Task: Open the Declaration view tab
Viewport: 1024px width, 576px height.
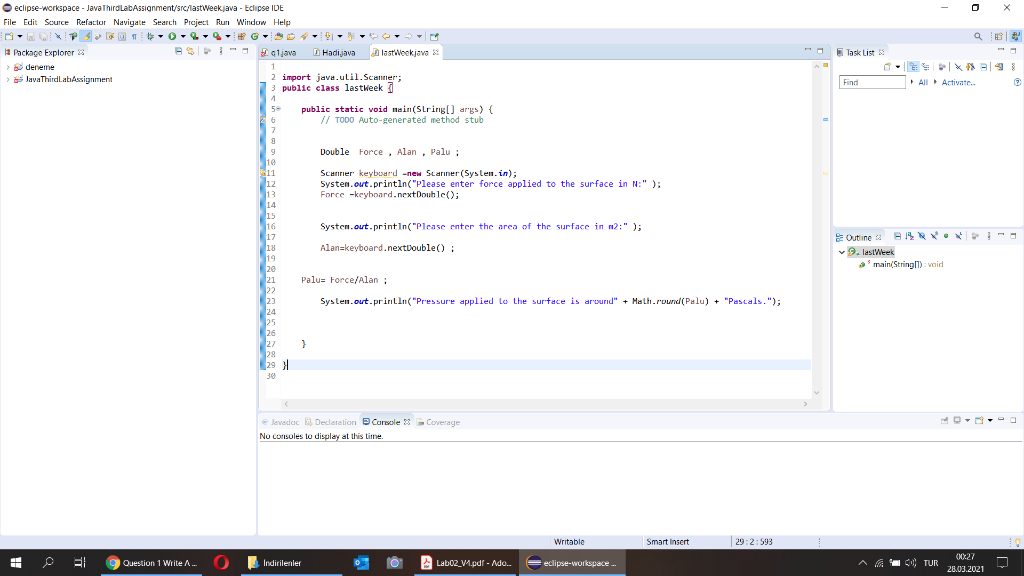Action: click(x=331, y=422)
